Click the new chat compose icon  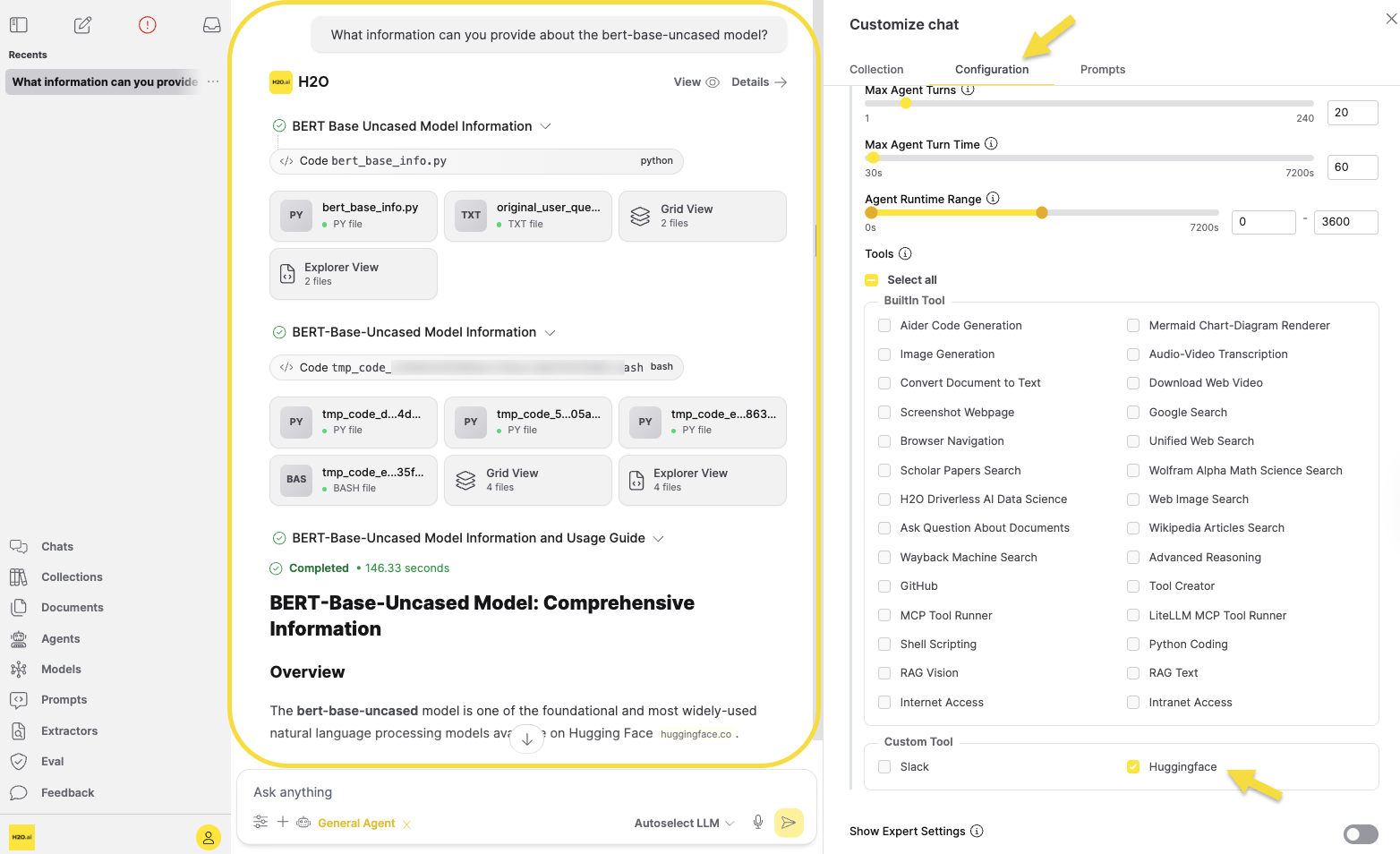(x=82, y=25)
